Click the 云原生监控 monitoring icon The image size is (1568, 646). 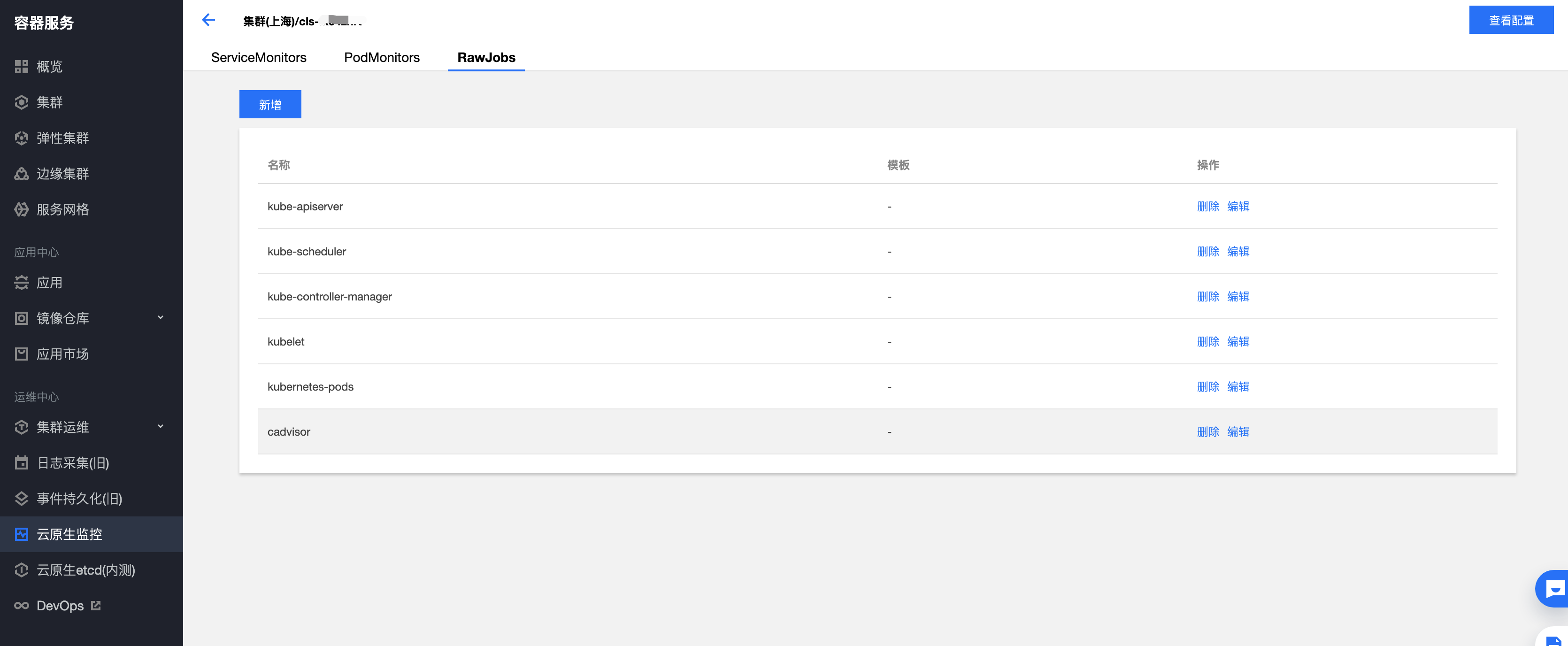(x=21, y=535)
